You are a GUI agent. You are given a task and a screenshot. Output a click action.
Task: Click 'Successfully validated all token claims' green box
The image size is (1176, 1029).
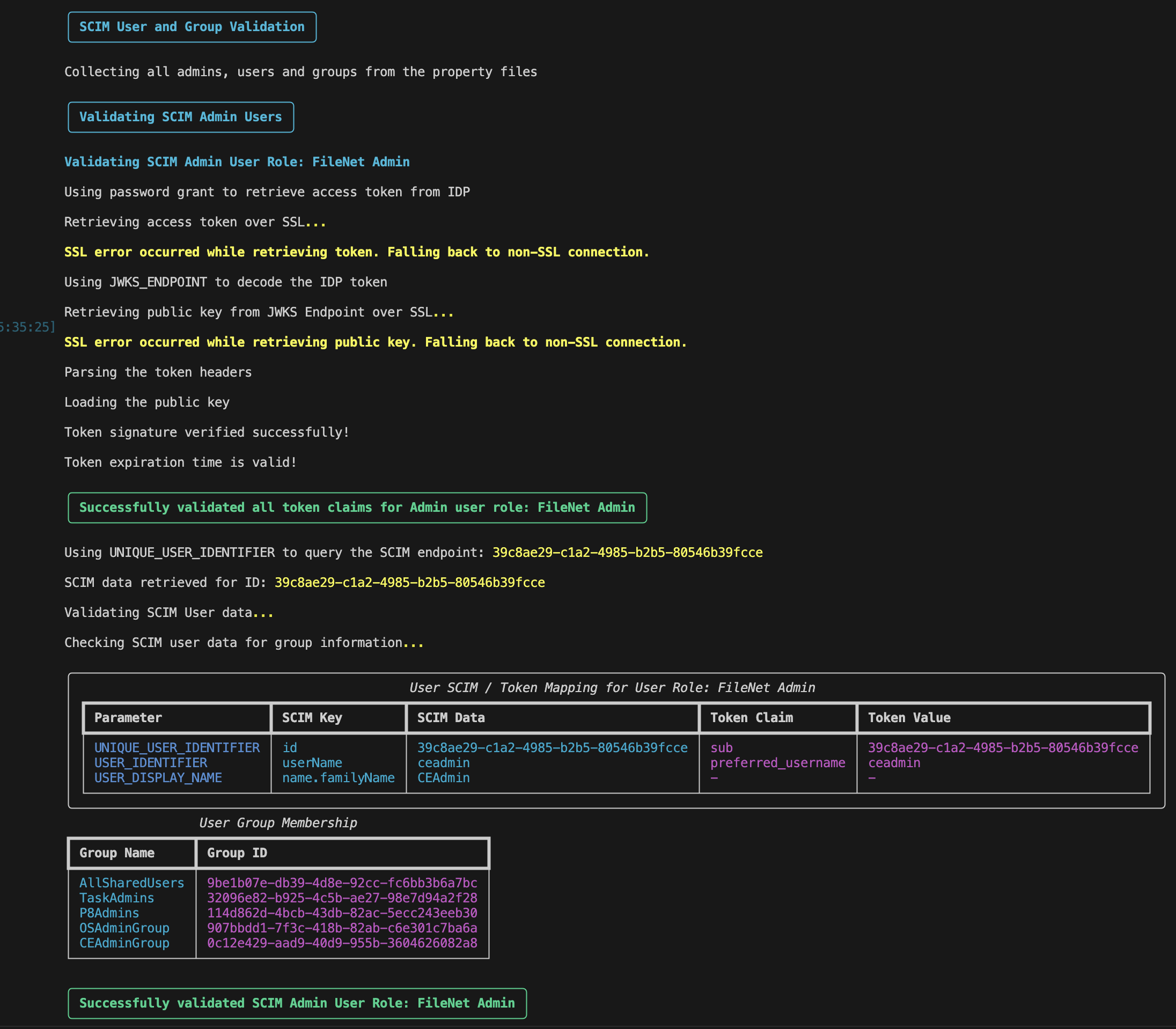tap(357, 508)
